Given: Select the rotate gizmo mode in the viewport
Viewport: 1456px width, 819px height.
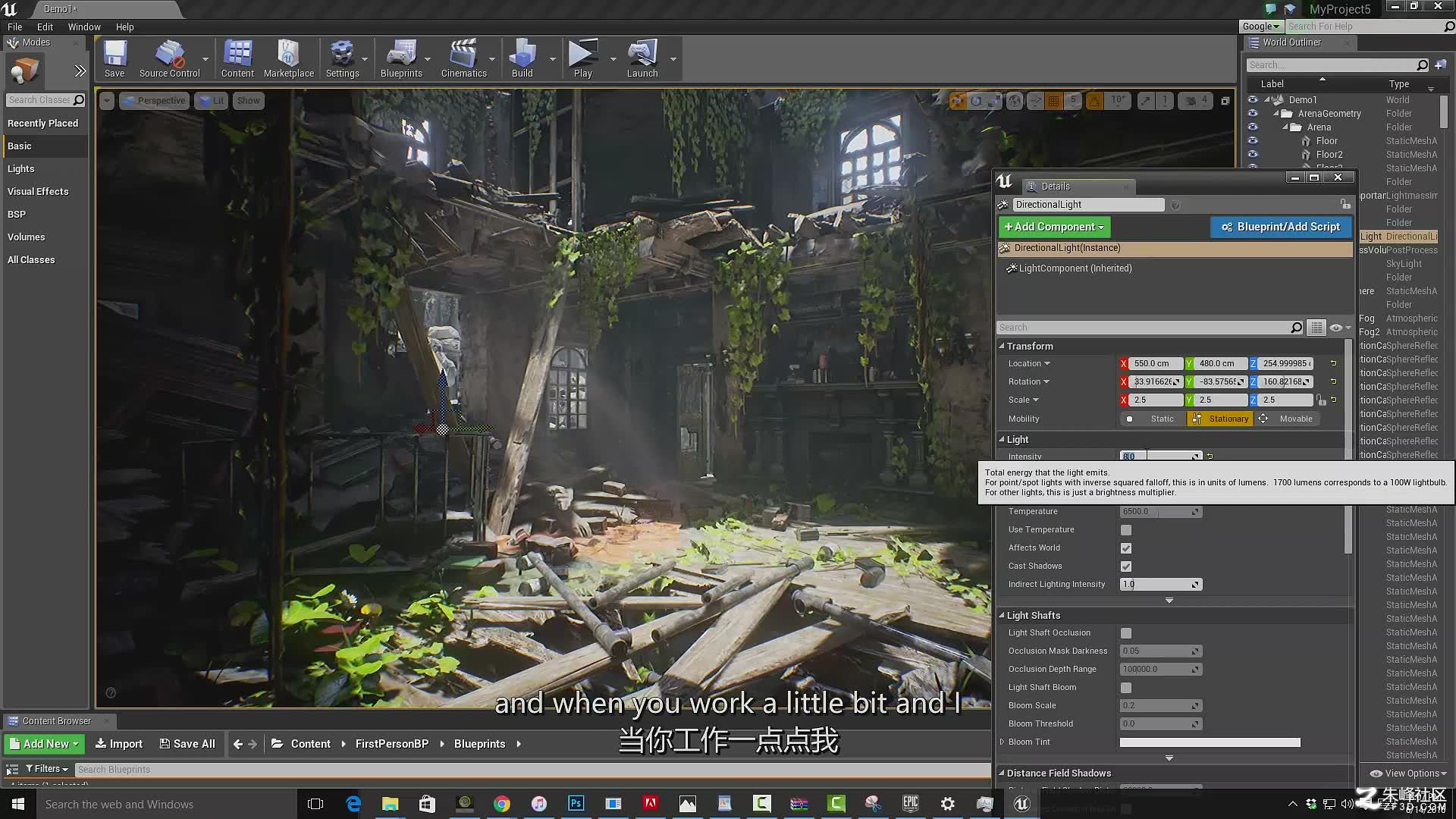Looking at the screenshot, I should coord(976,100).
